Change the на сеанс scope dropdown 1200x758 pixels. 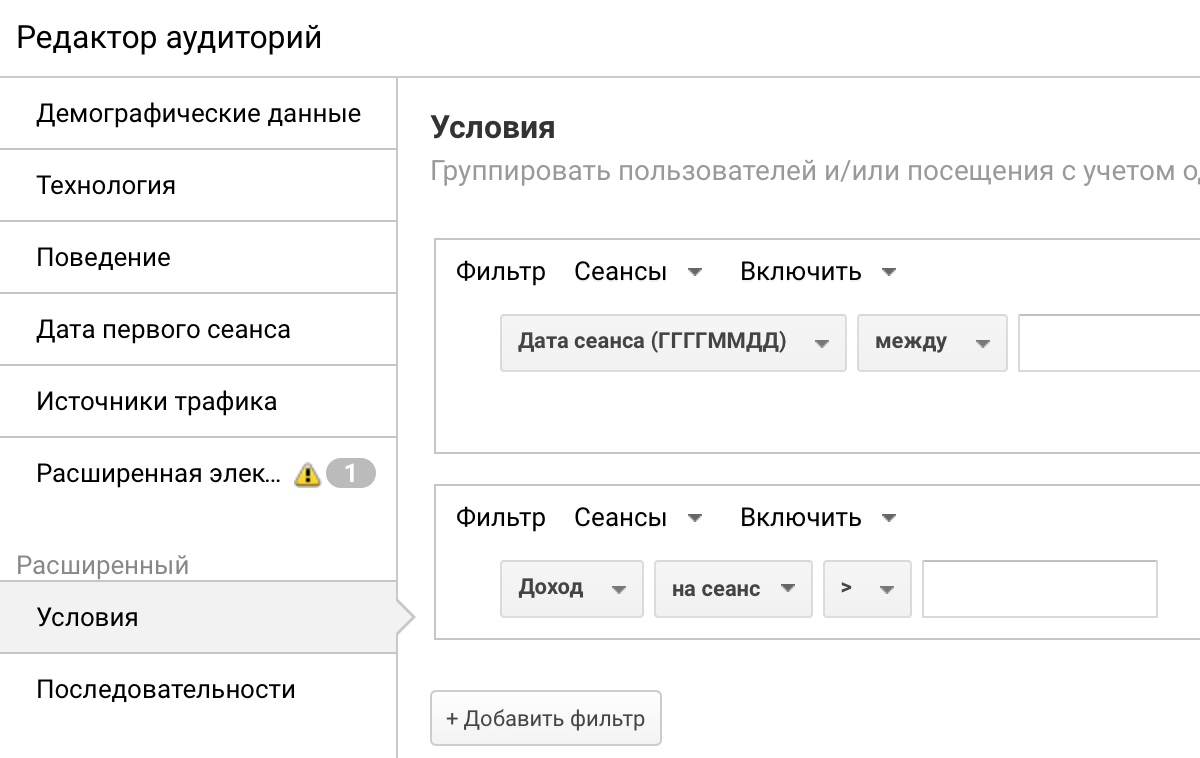(x=732, y=588)
